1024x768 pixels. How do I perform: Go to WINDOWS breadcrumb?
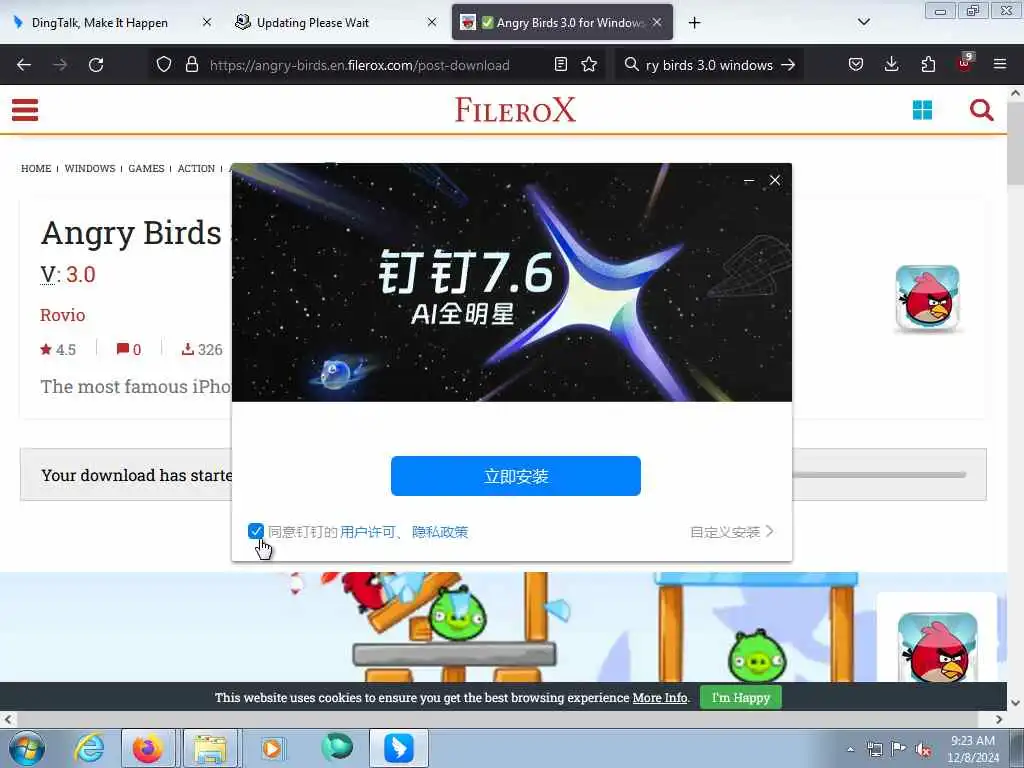[x=90, y=168]
